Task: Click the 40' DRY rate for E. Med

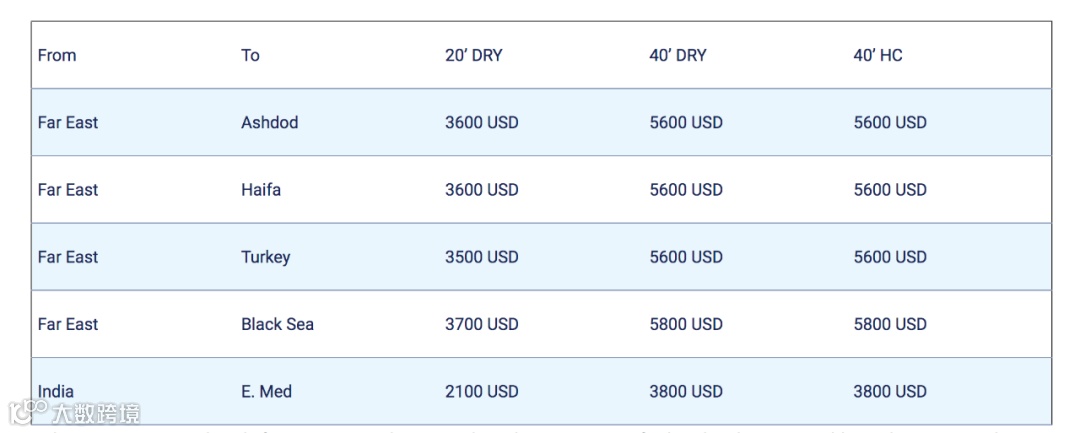Action: point(685,391)
